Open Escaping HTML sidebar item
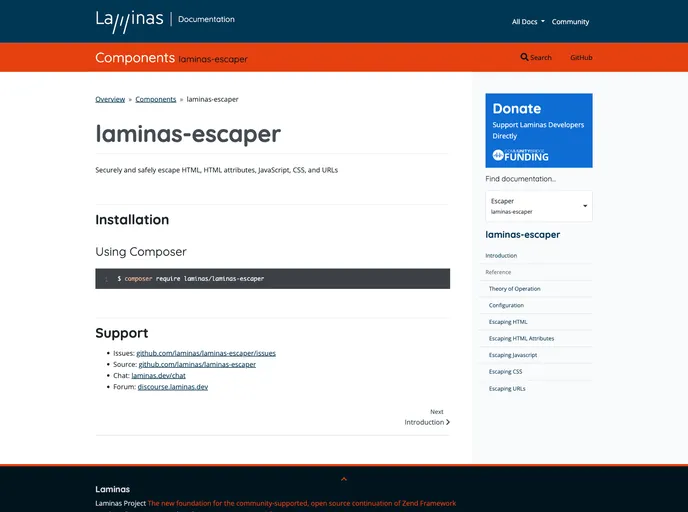This screenshot has width=688, height=512. point(508,322)
